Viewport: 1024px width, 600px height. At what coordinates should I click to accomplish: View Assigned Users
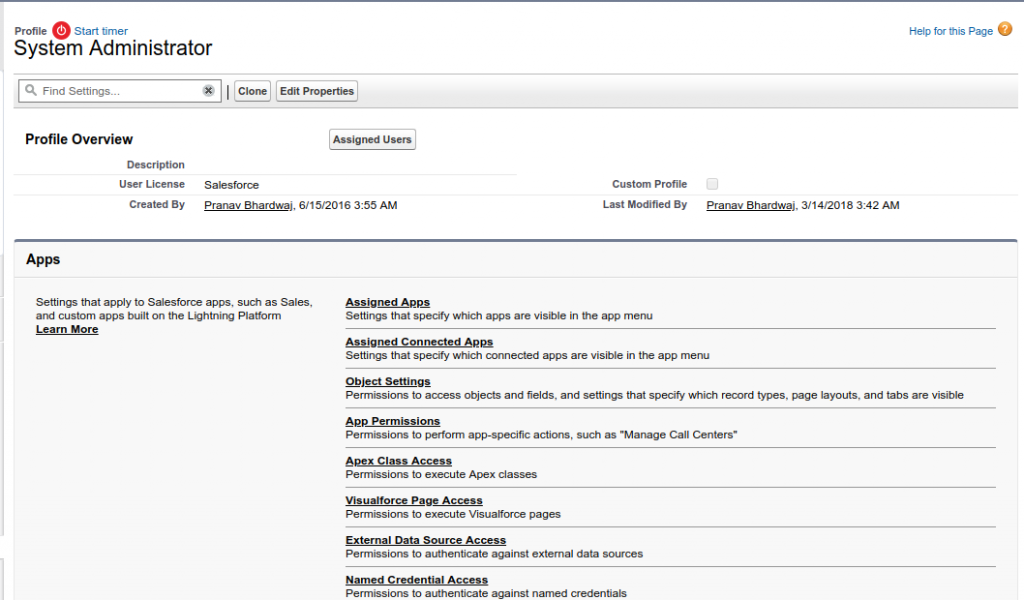point(372,139)
